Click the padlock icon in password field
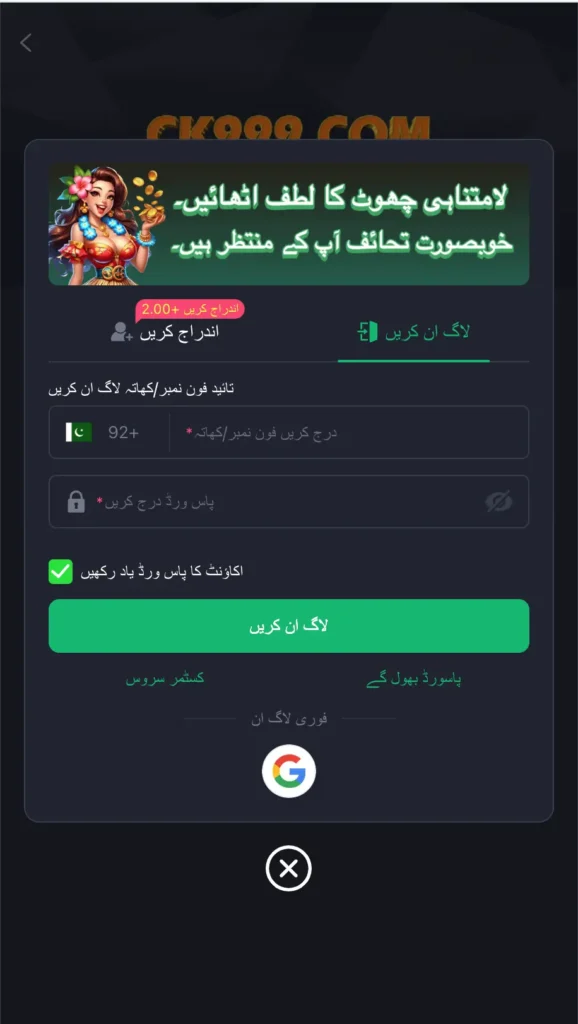The image size is (578, 1024). (x=76, y=502)
